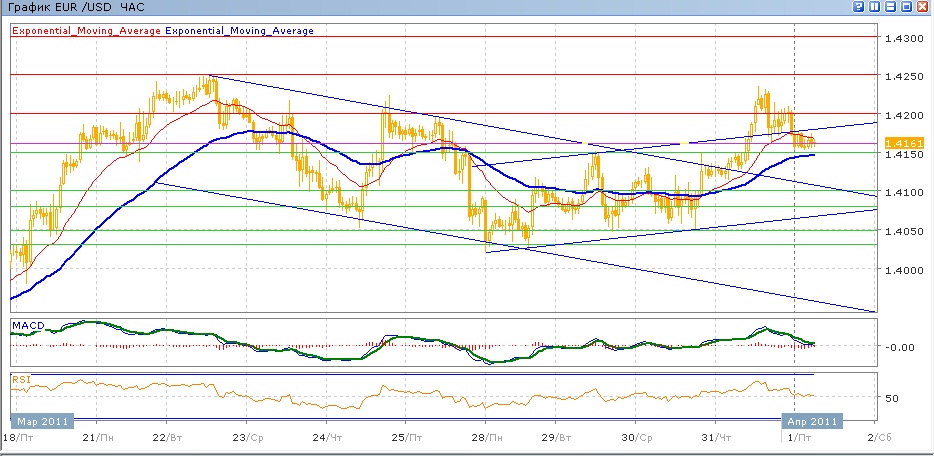Select the red Exponential_Moving_Average legend label
This screenshot has height=456, width=934.
tap(86, 30)
